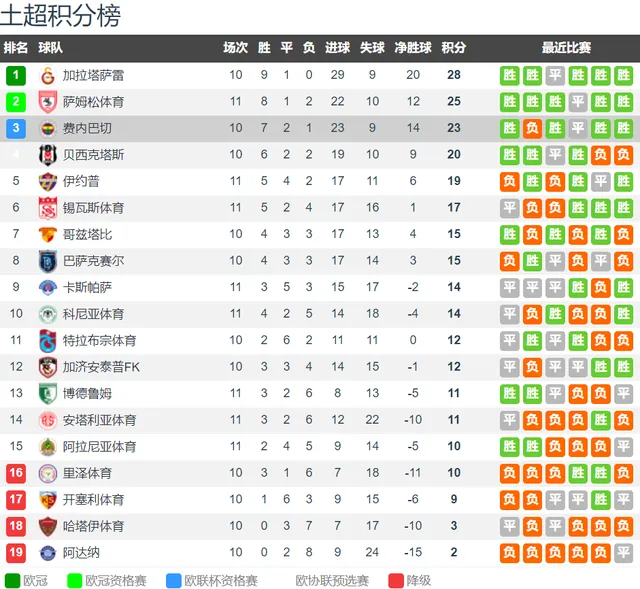Viewport: 640px width, 589px height.
Task: Open team link 加拉塔萨雷
Action: pos(93,76)
